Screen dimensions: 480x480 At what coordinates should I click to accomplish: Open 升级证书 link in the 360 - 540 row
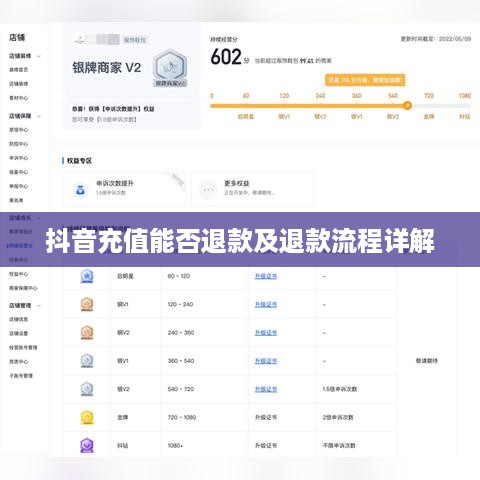266,361
